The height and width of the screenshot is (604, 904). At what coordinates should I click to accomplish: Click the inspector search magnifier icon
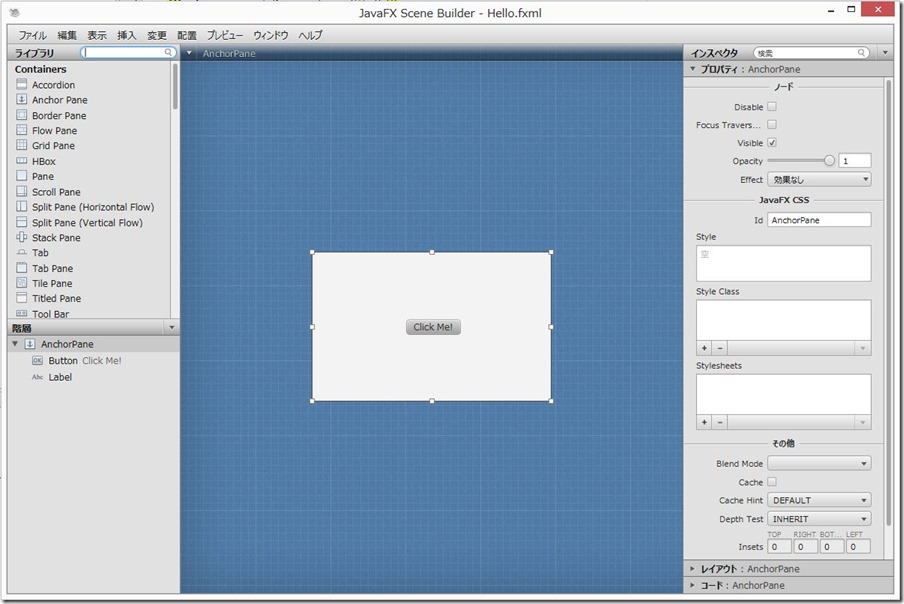pos(861,52)
